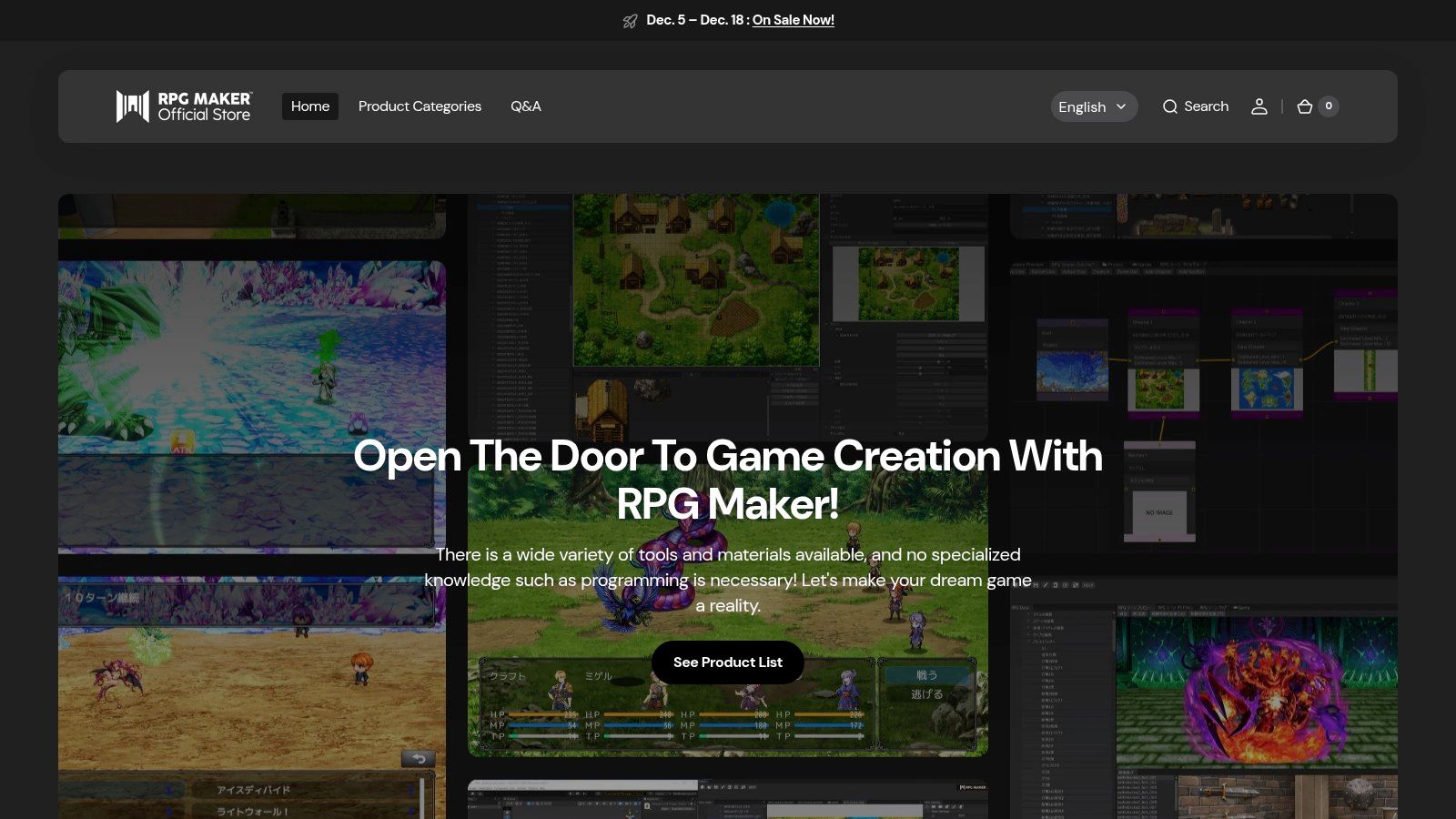This screenshot has height=819, width=1456.
Task: Click the Search text label
Action: pos(1207,106)
